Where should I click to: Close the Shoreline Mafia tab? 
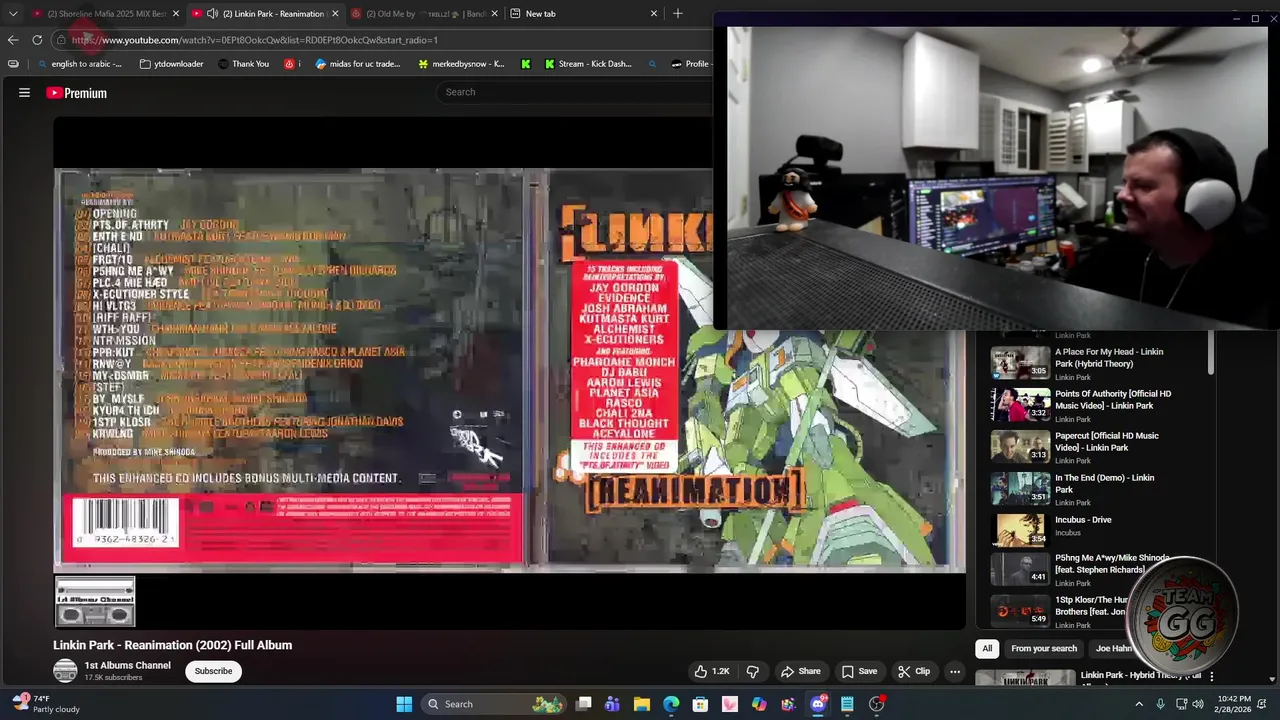pyautogui.click(x=176, y=14)
